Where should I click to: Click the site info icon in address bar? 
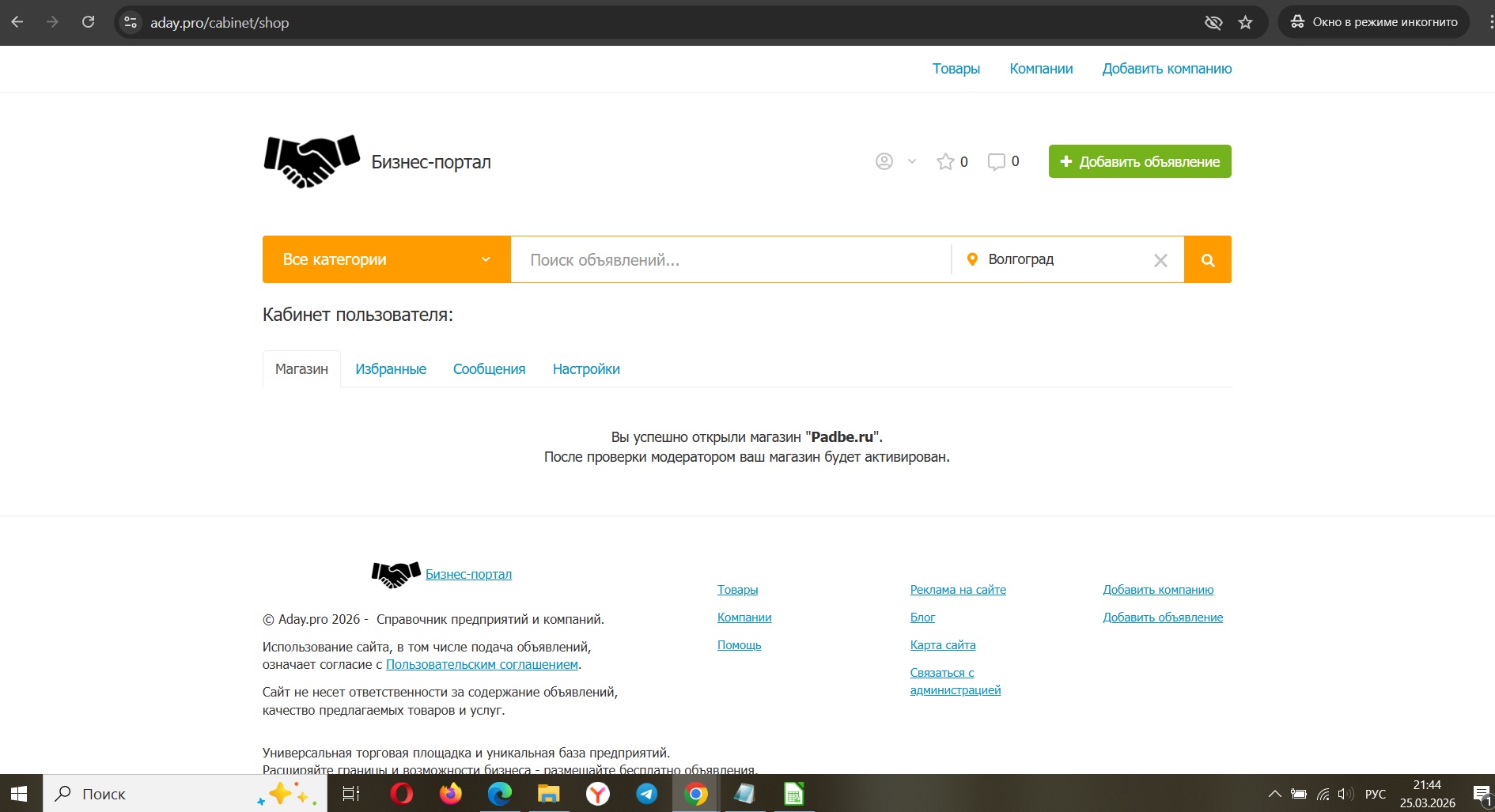(131, 22)
